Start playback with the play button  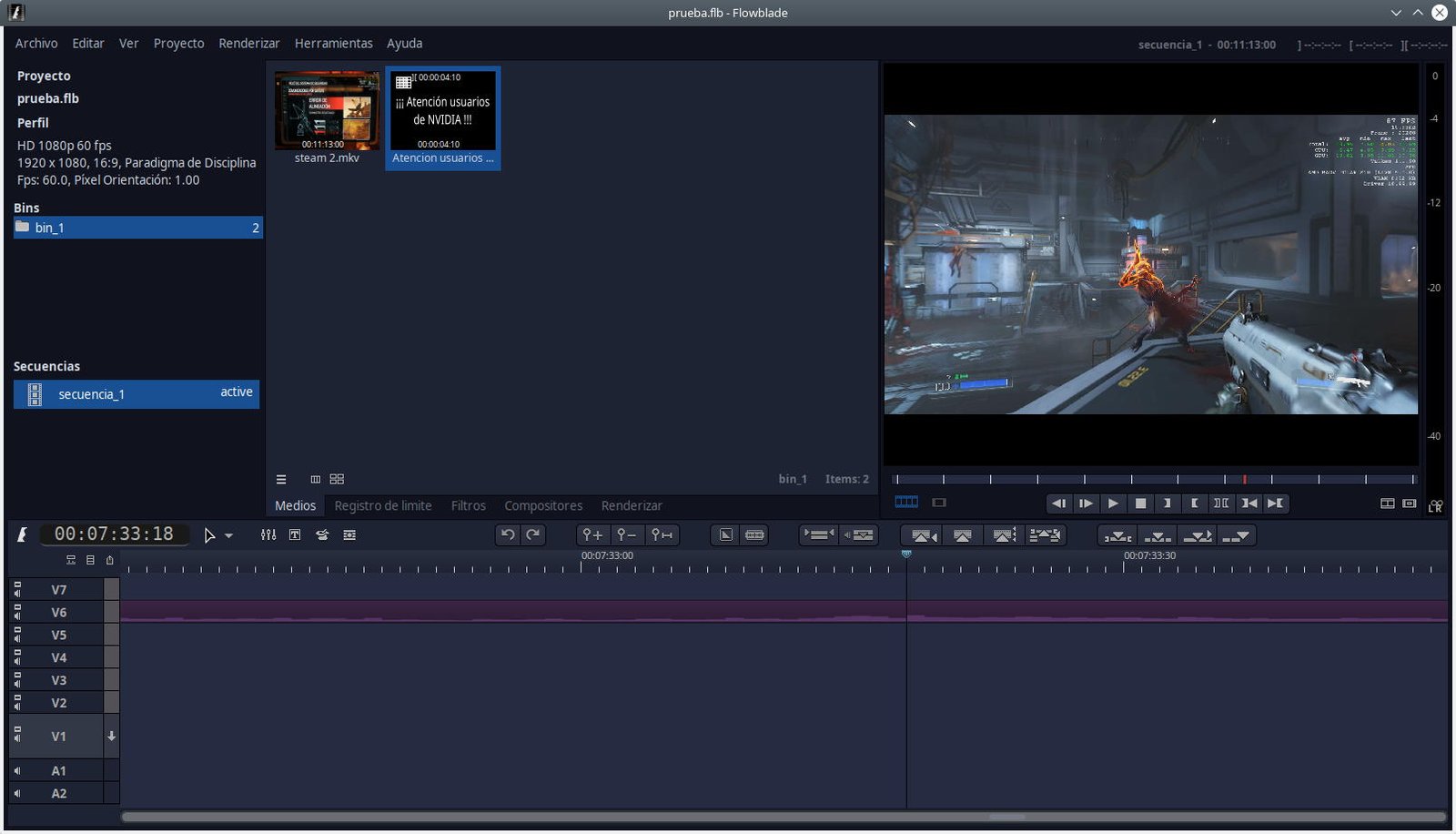click(x=1113, y=503)
